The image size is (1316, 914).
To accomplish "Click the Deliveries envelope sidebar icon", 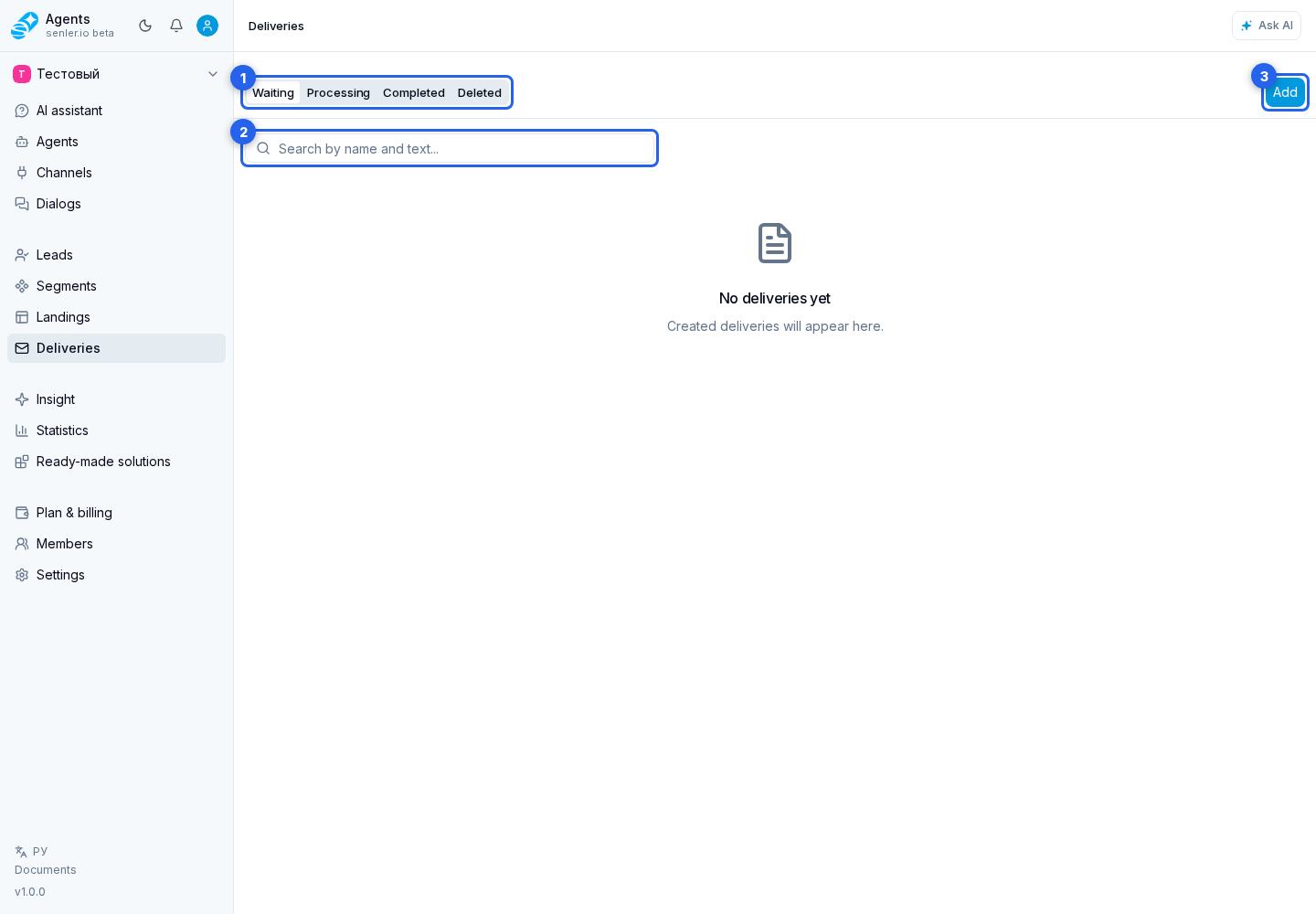I will 22,348.
